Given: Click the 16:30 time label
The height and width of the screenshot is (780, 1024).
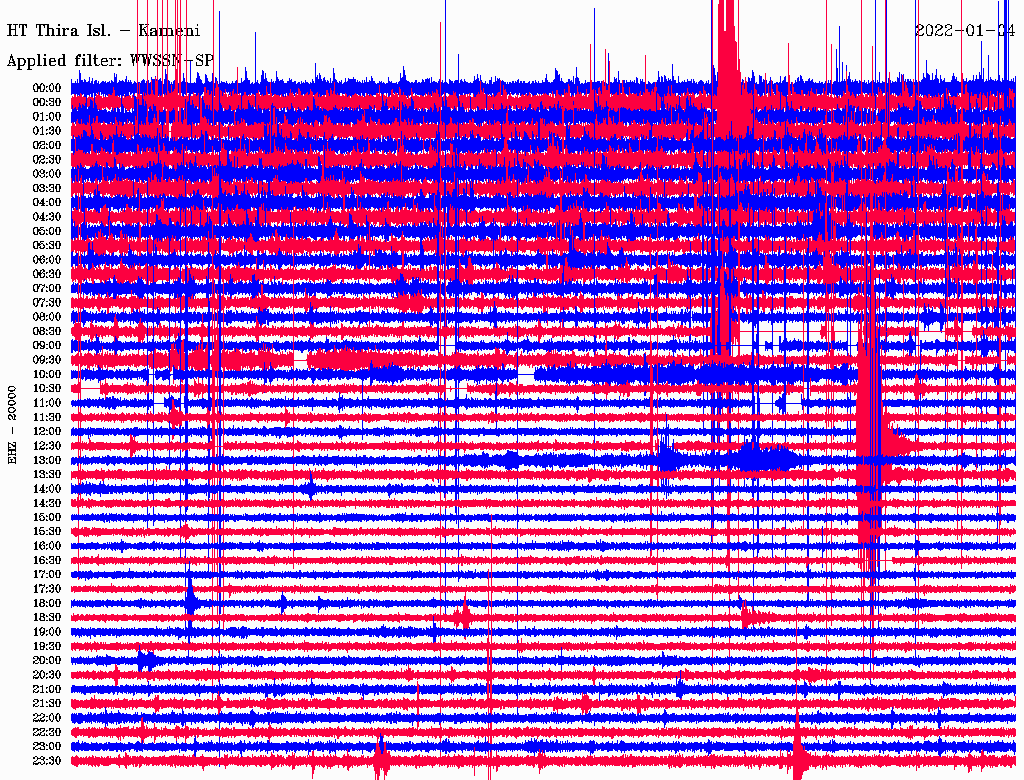Looking at the screenshot, I should pyautogui.click(x=47, y=561).
